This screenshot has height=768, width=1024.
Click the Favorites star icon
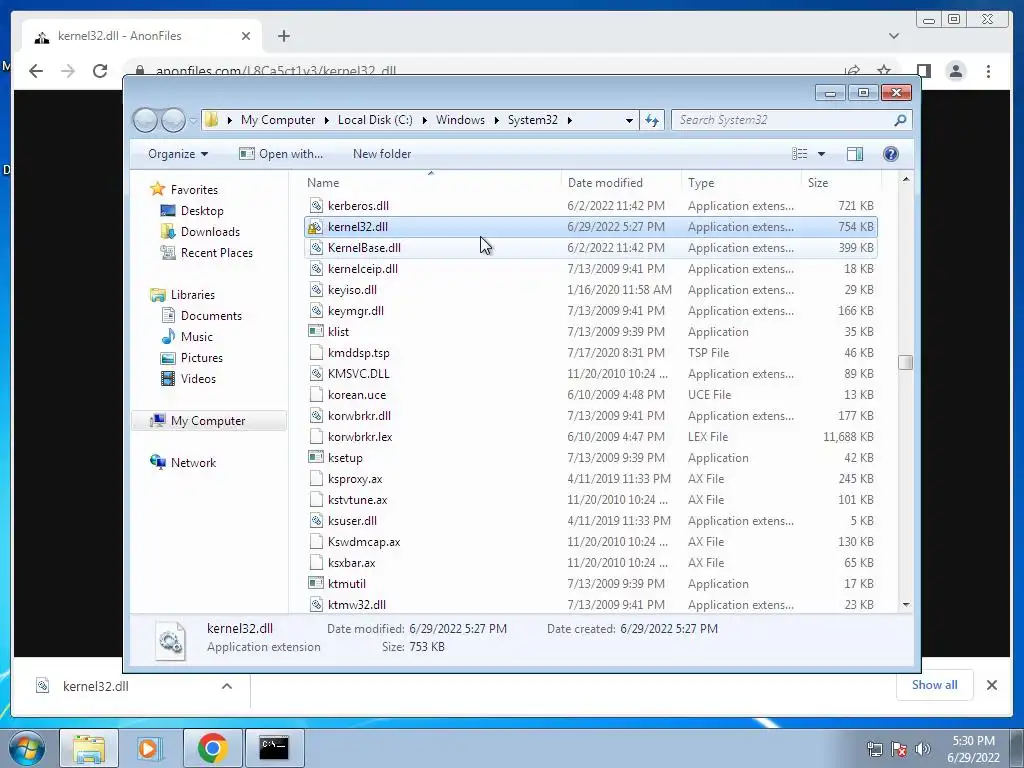157,189
